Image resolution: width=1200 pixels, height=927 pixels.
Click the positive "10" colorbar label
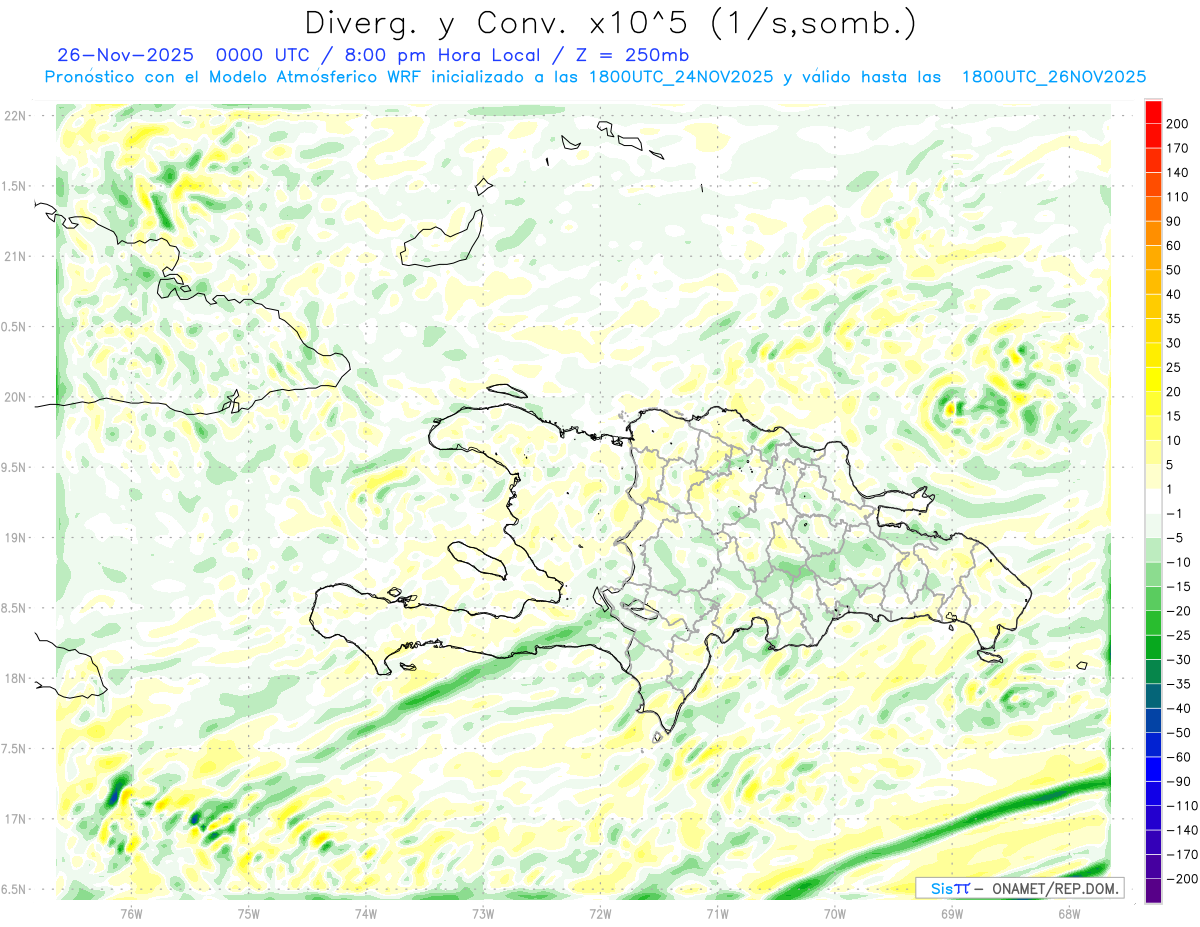click(x=1175, y=441)
